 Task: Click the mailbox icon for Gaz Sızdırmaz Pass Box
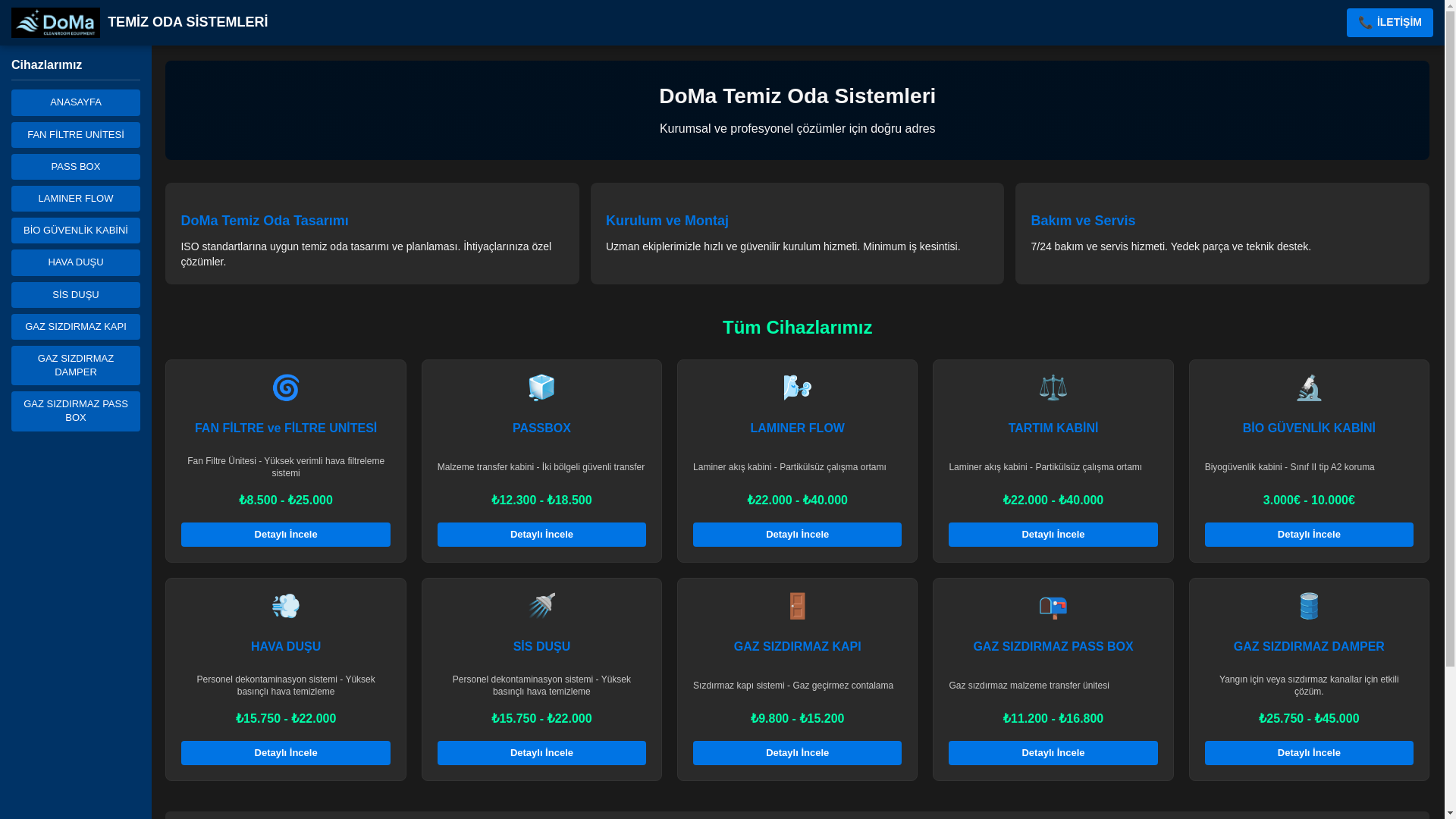(x=1053, y=607)
